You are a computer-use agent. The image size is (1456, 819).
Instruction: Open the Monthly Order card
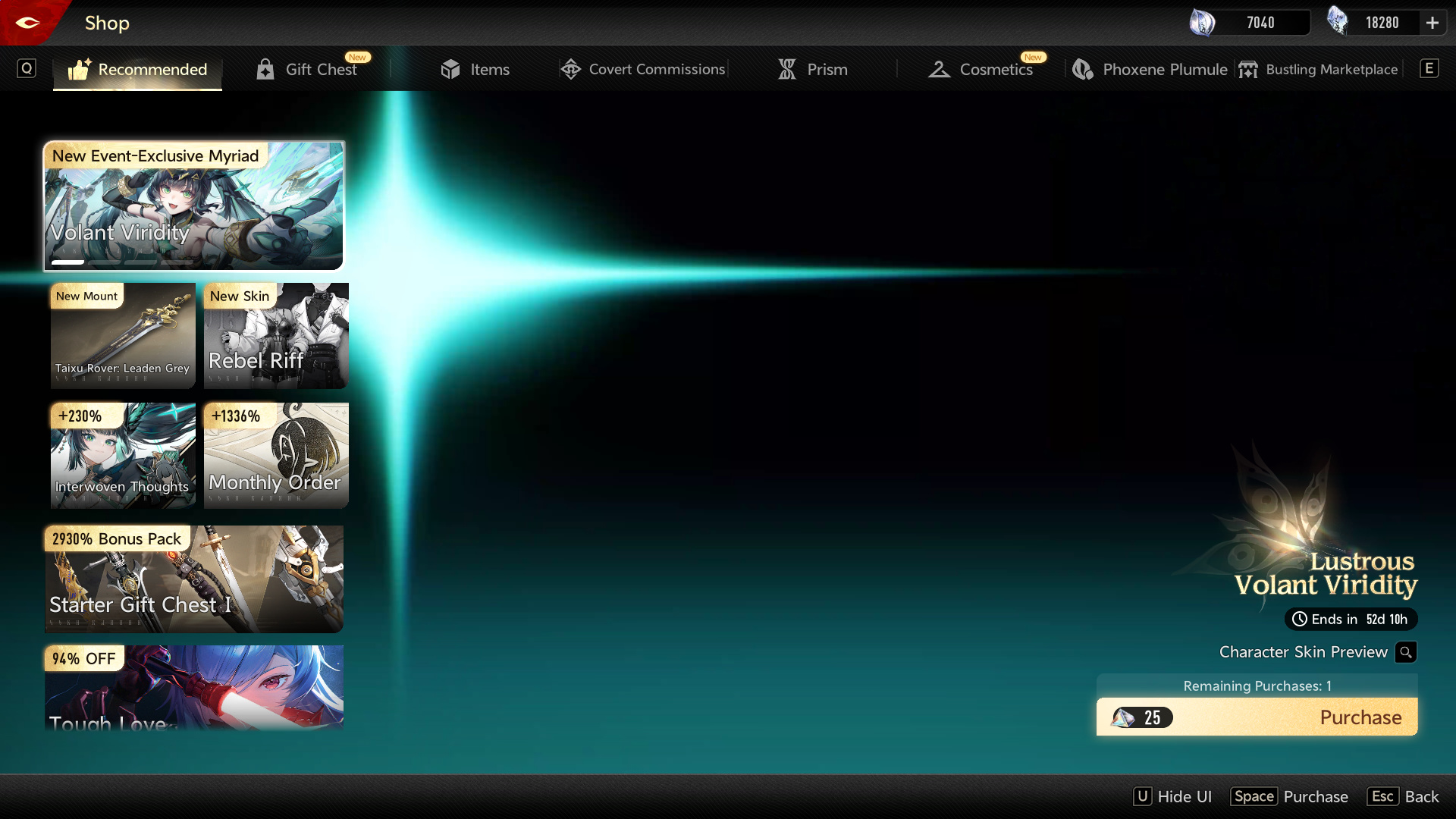point(276,455)
